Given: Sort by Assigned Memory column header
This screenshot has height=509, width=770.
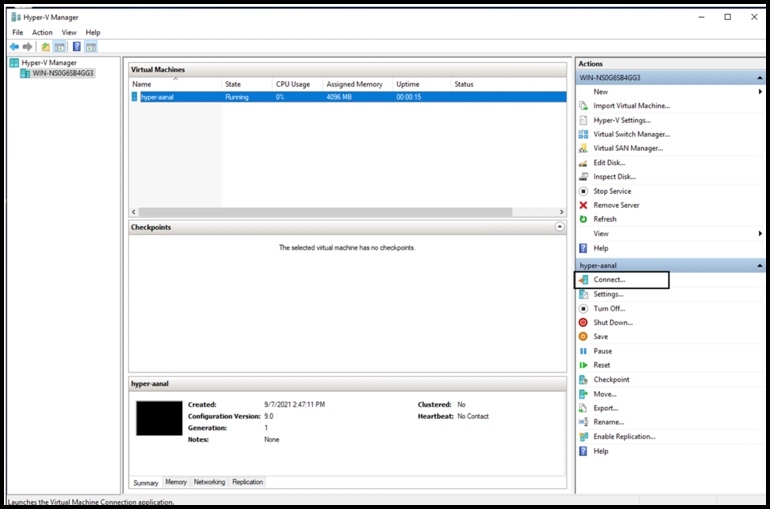Looking at the screenshot, I should coord(358,84).
